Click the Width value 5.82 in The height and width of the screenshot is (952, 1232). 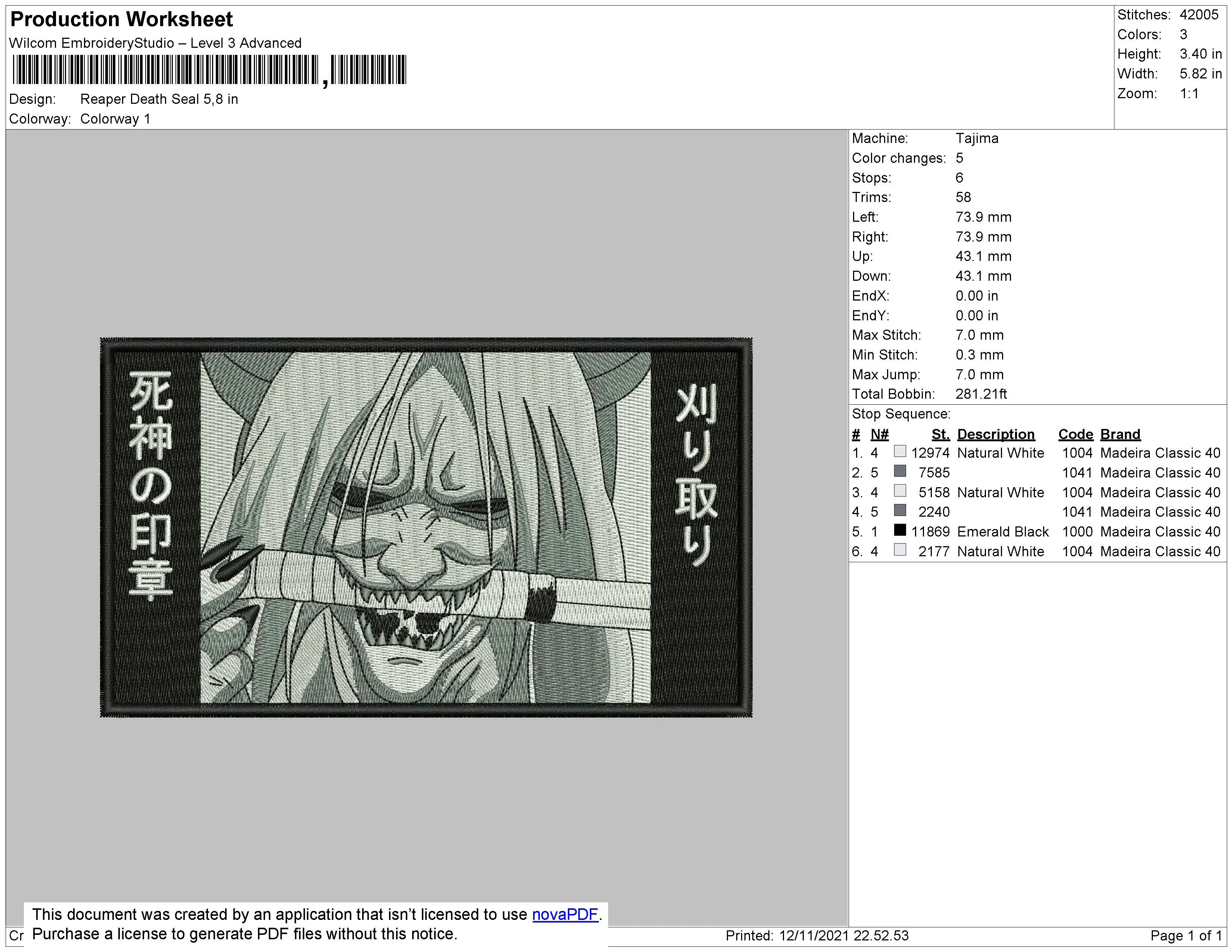click(x=1200, y=74)
